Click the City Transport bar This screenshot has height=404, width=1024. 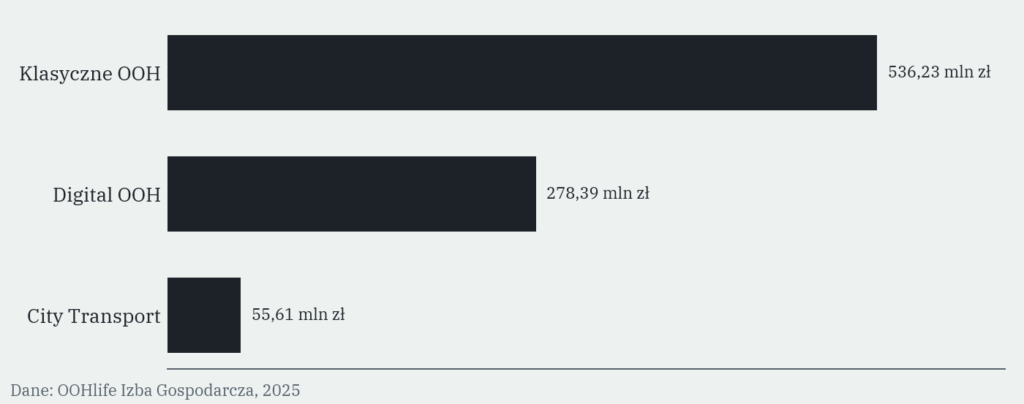click(x=204, y=315)
